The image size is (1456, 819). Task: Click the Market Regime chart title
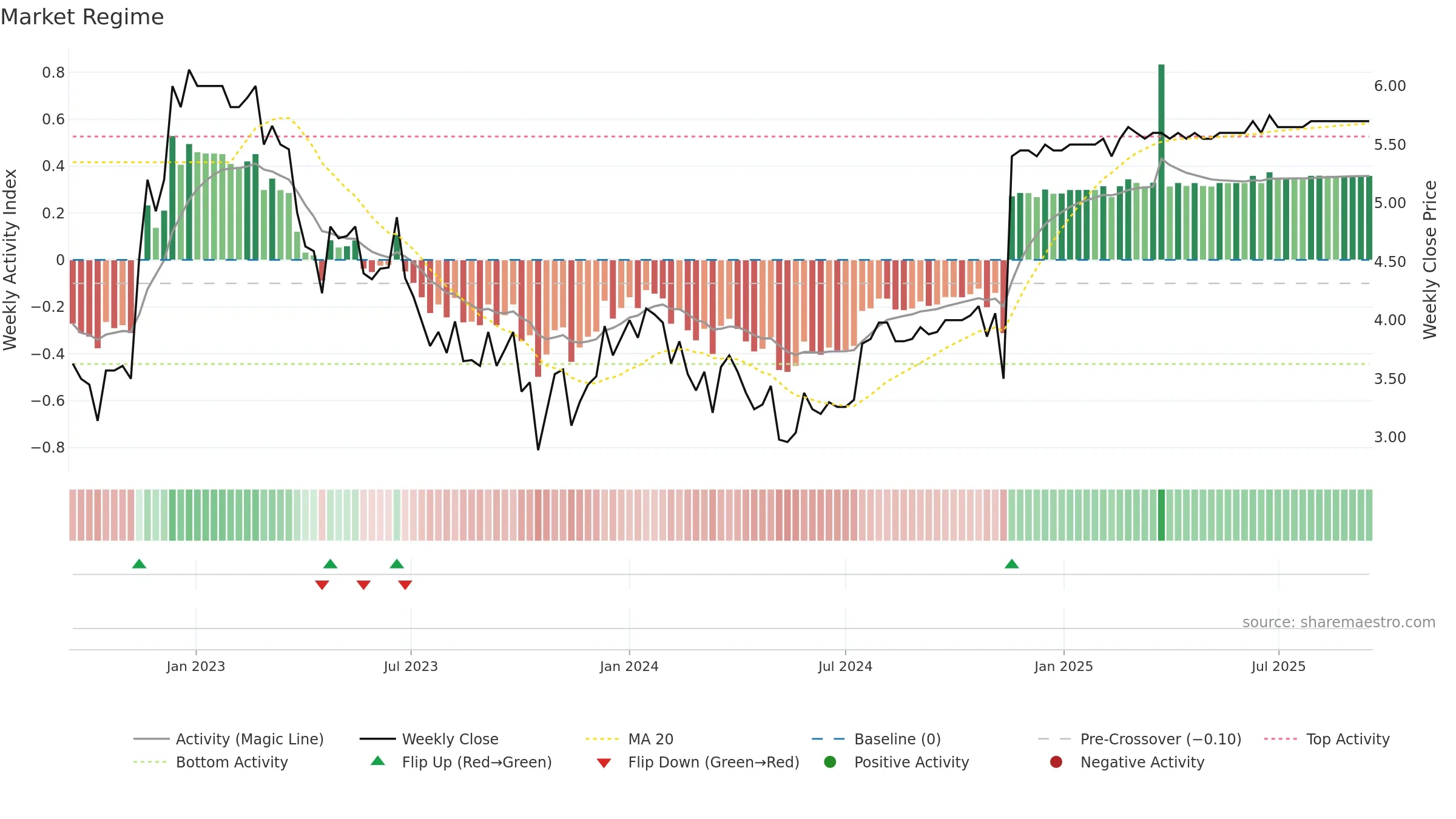point(83,17)
